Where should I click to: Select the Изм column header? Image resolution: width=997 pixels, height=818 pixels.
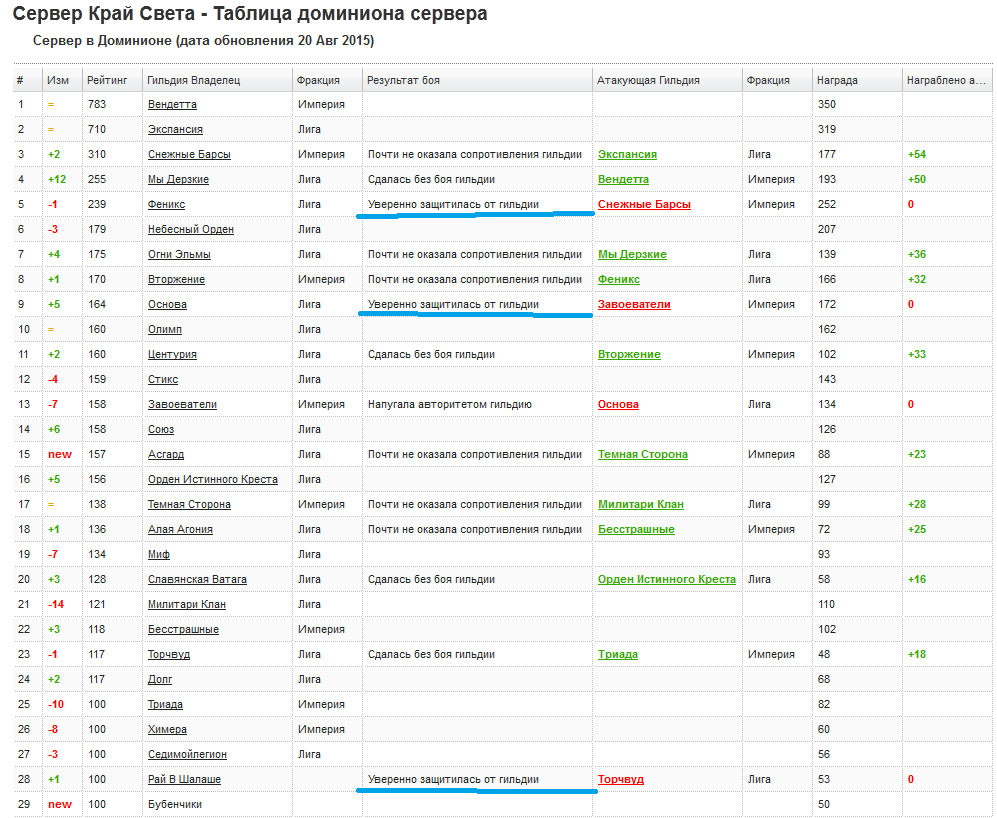click(x=58, y=80)
